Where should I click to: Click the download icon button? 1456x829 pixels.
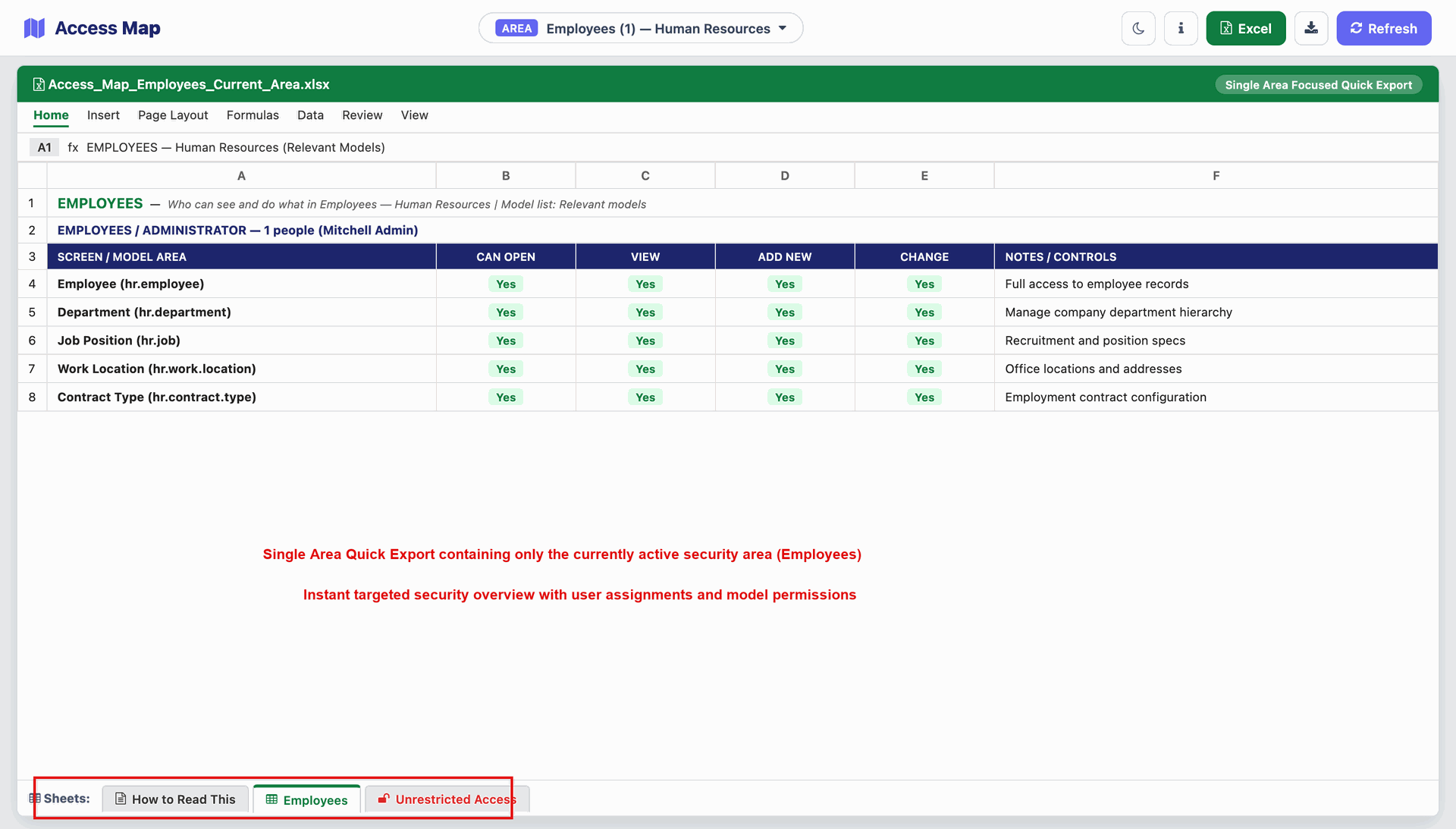[1311, 28]
